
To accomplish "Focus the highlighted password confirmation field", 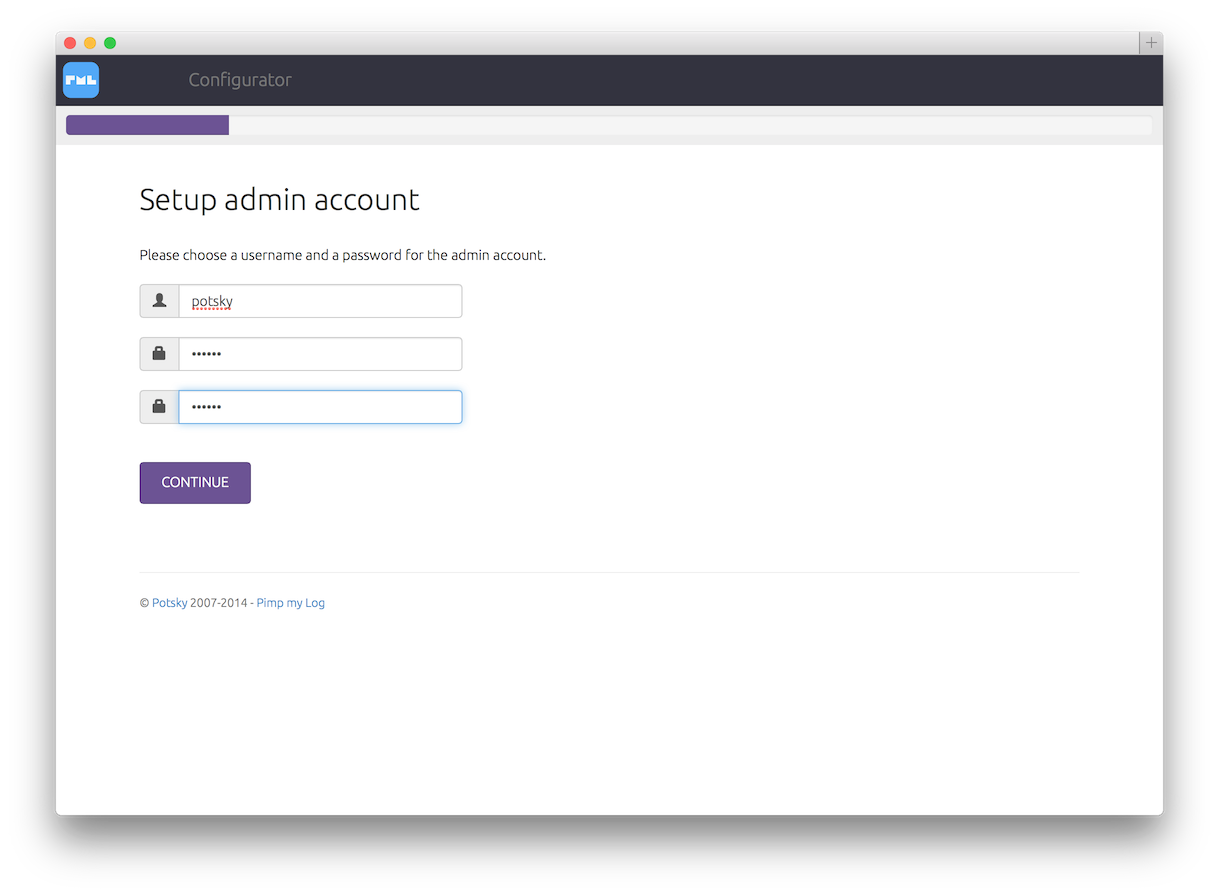I will [320, 407].
